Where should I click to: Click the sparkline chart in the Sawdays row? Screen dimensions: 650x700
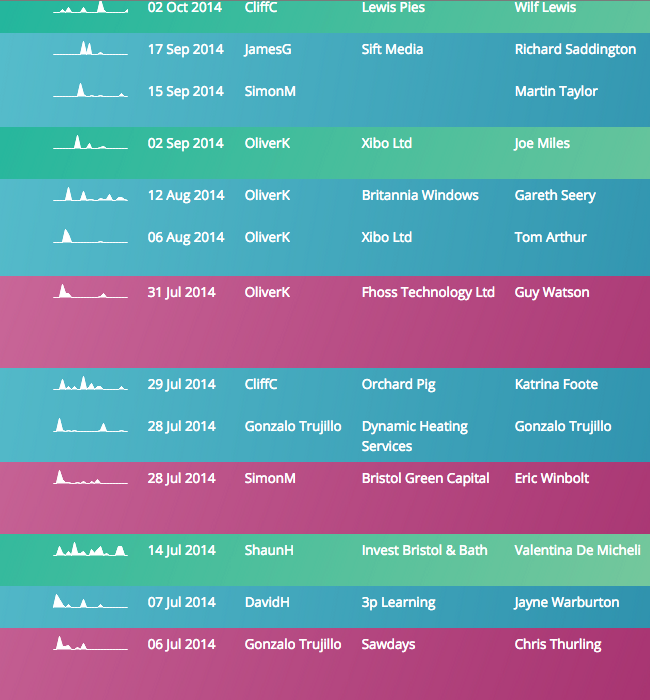[90, 644]
